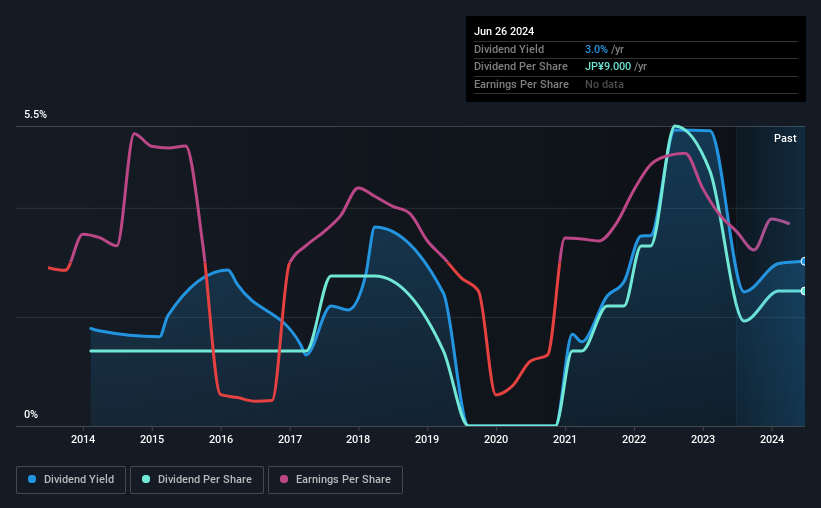
Task: Select the 2017 x-axis label
Action: [290, 439]
